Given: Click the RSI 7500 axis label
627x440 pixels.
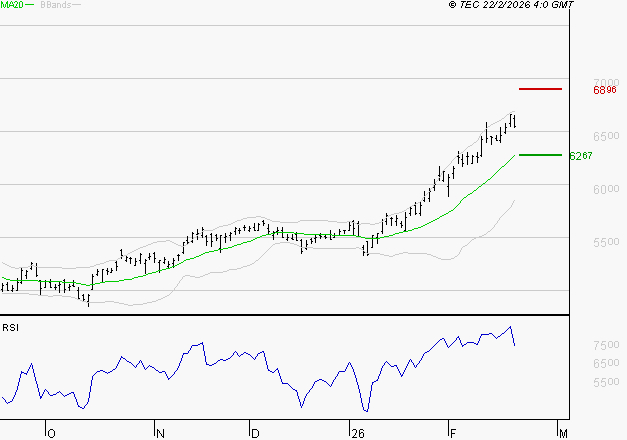Looking at the screenshot, I should pos(606,345).
